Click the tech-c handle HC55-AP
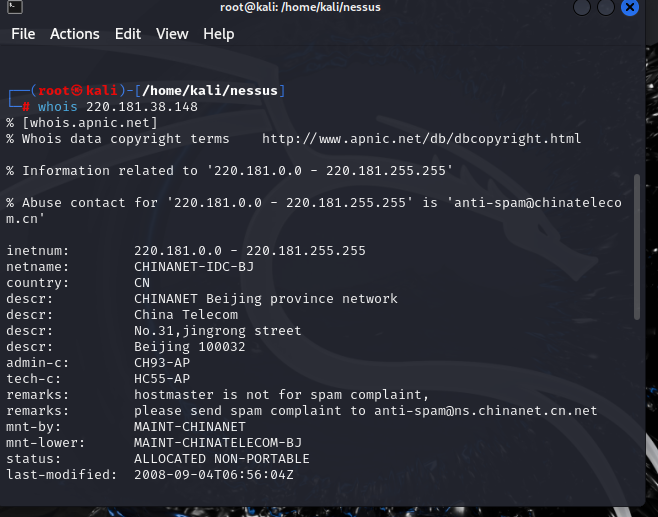The image size is (658, 517). tap(162, 379)
